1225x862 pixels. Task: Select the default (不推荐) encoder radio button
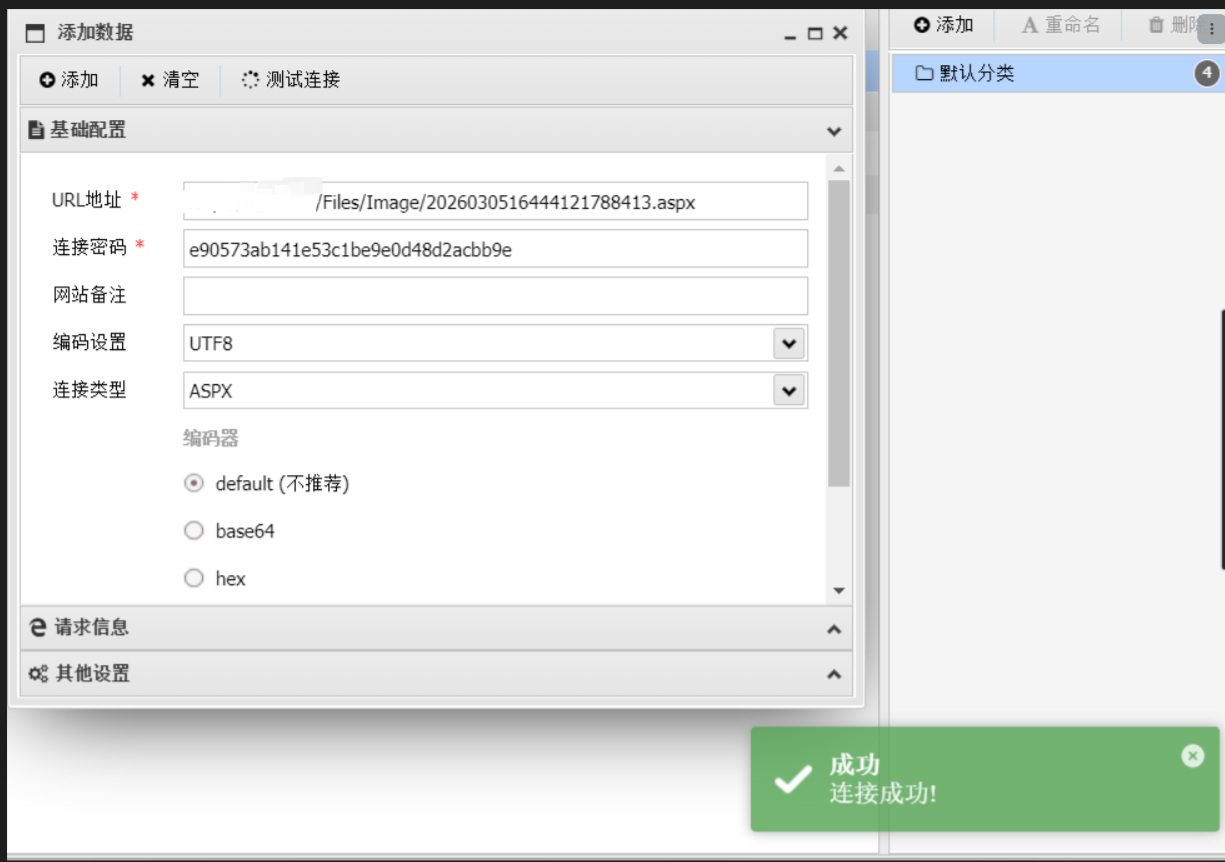(x=194, y=483)
